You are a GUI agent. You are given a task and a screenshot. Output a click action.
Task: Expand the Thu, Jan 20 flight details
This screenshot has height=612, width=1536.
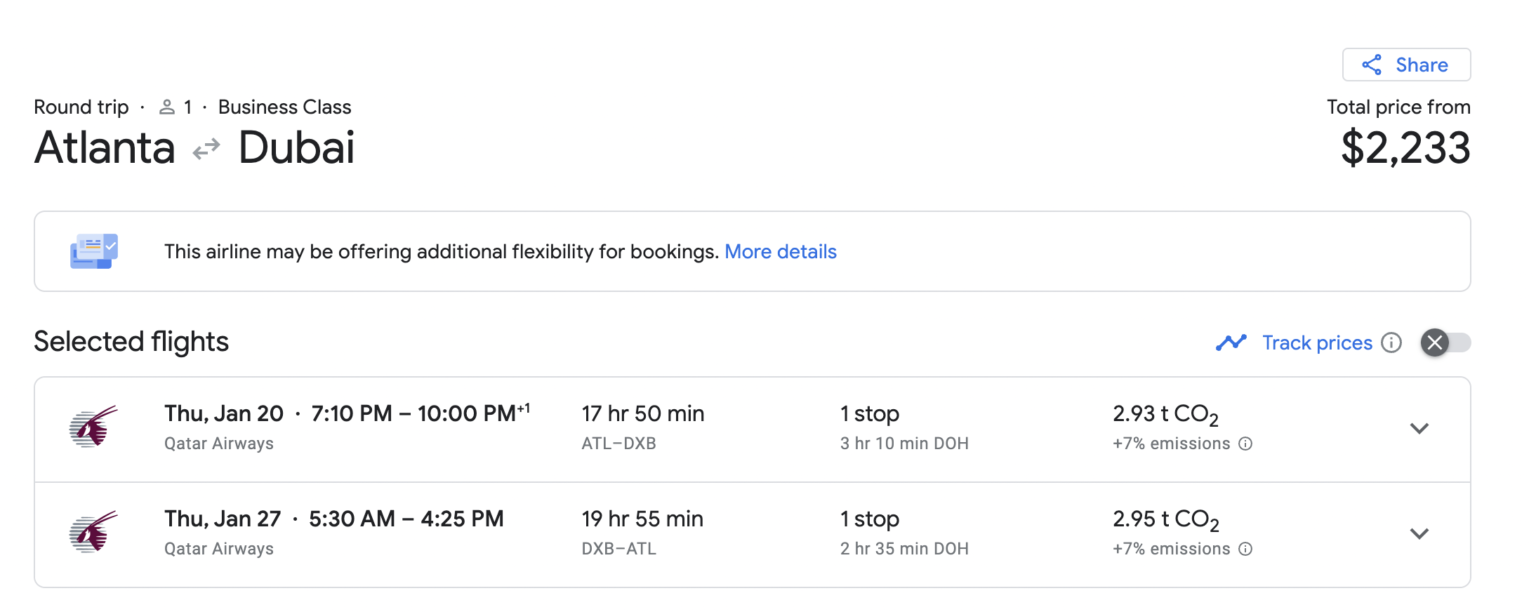coord(1419,428)
